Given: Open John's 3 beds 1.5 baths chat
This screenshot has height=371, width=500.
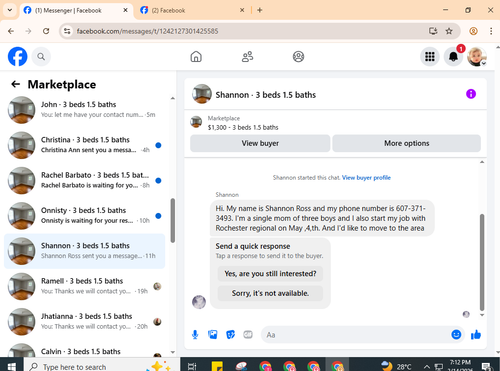Looking at the screenshot, I should 85,110.
